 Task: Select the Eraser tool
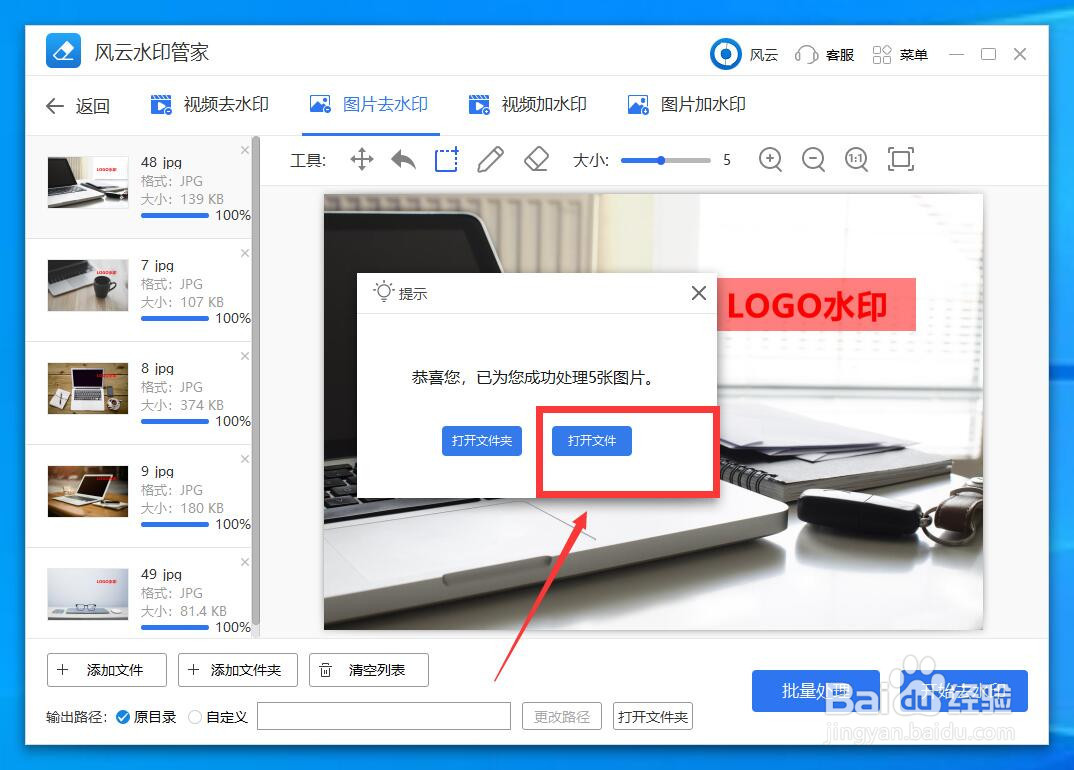[x=535, y=159]
